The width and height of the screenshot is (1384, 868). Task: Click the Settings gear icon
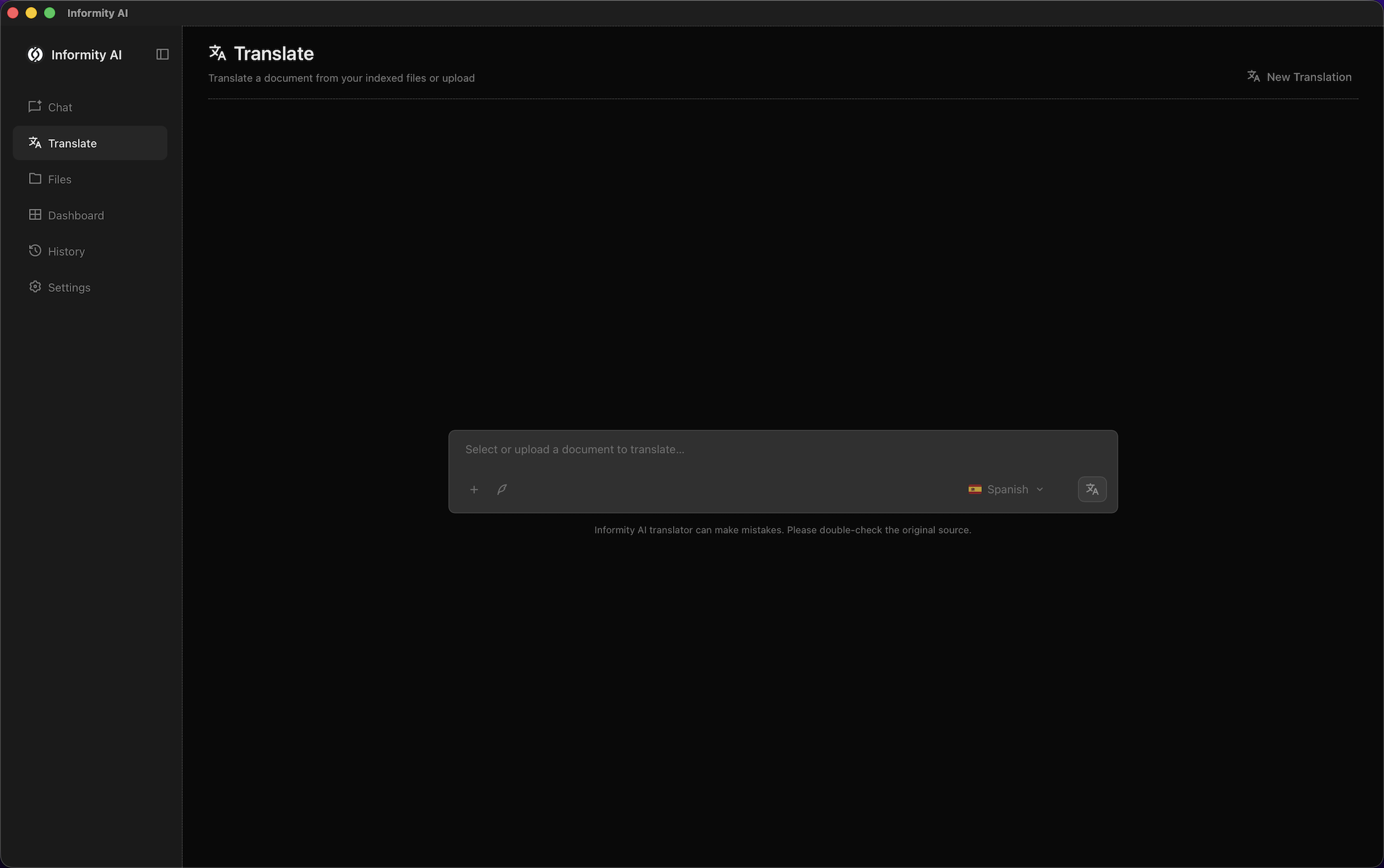pyautogui.click(x=35, y=286)
